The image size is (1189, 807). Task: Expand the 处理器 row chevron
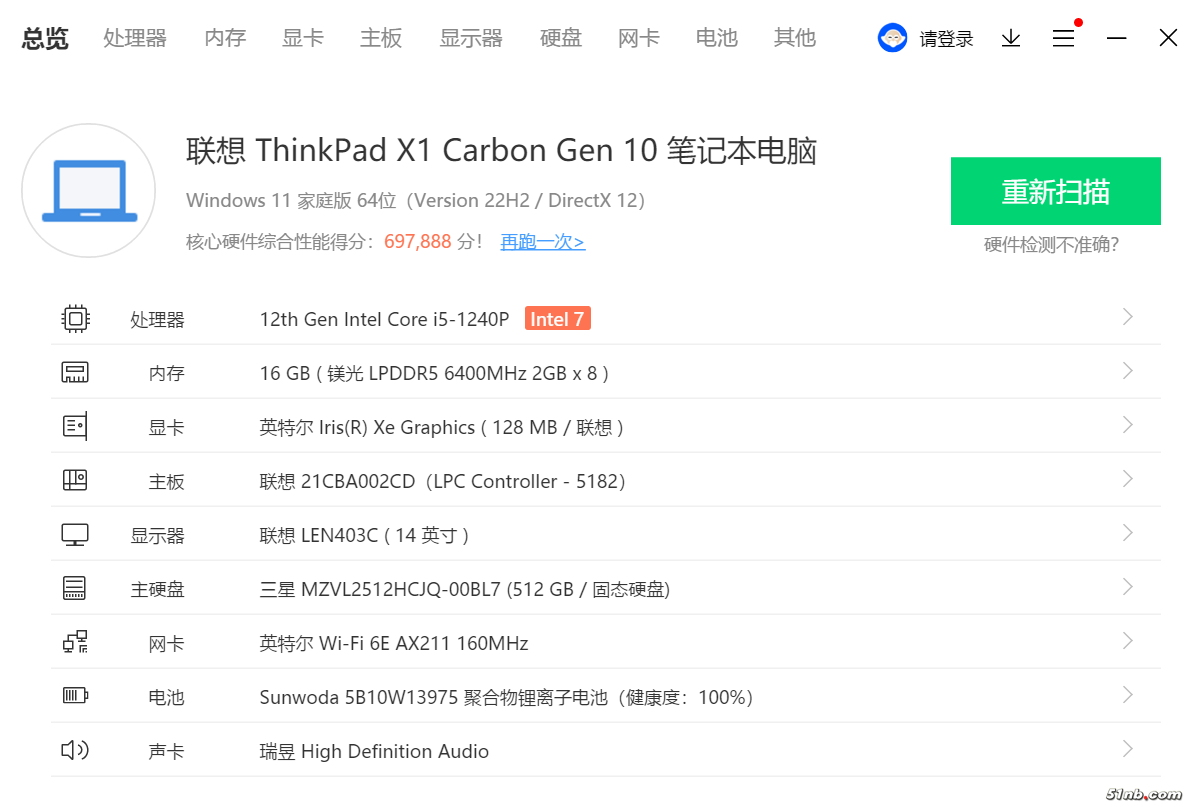[x=1128, y=317]
